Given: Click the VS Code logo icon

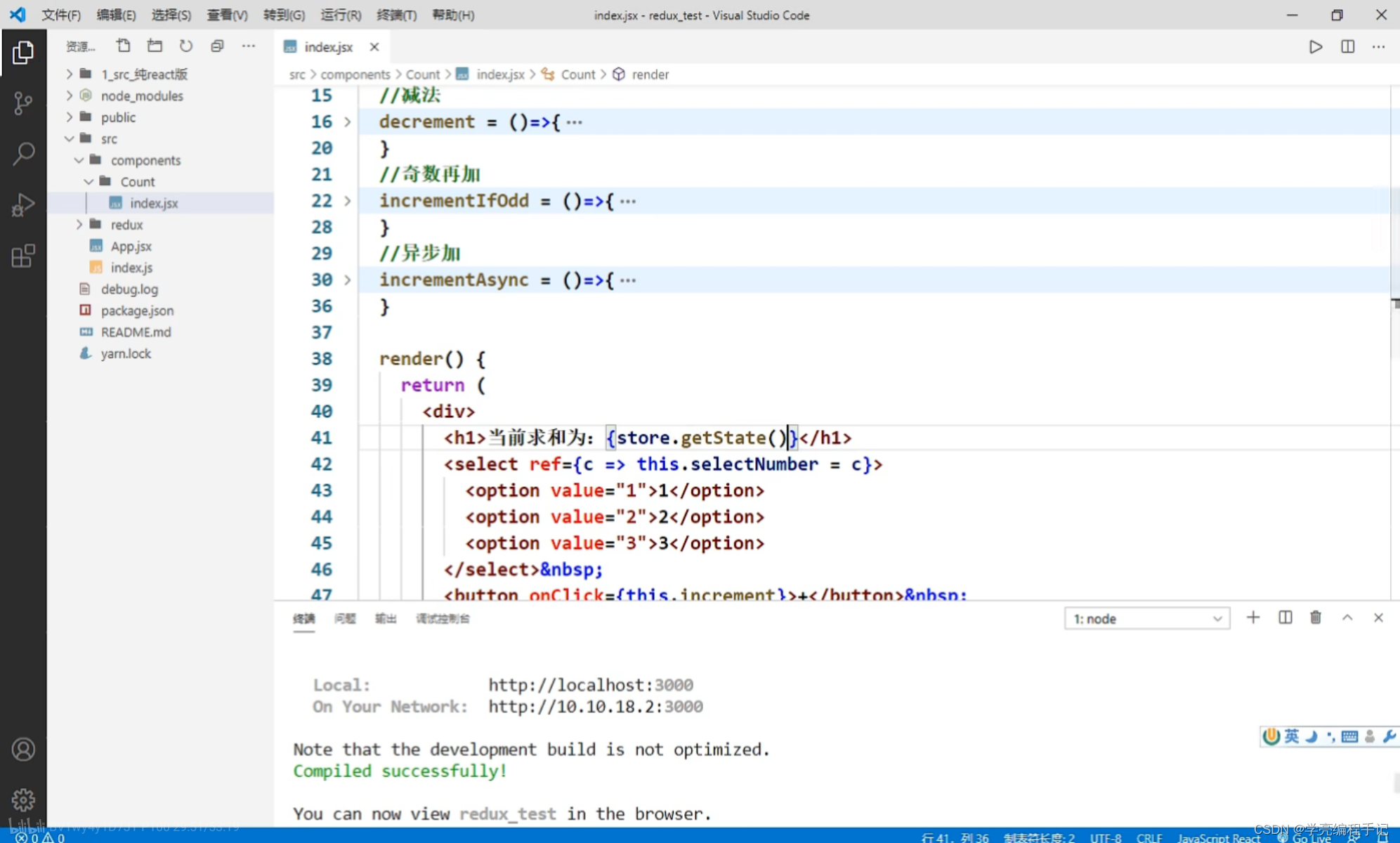Looking at the screenshot, I should [x=18, y=15].
